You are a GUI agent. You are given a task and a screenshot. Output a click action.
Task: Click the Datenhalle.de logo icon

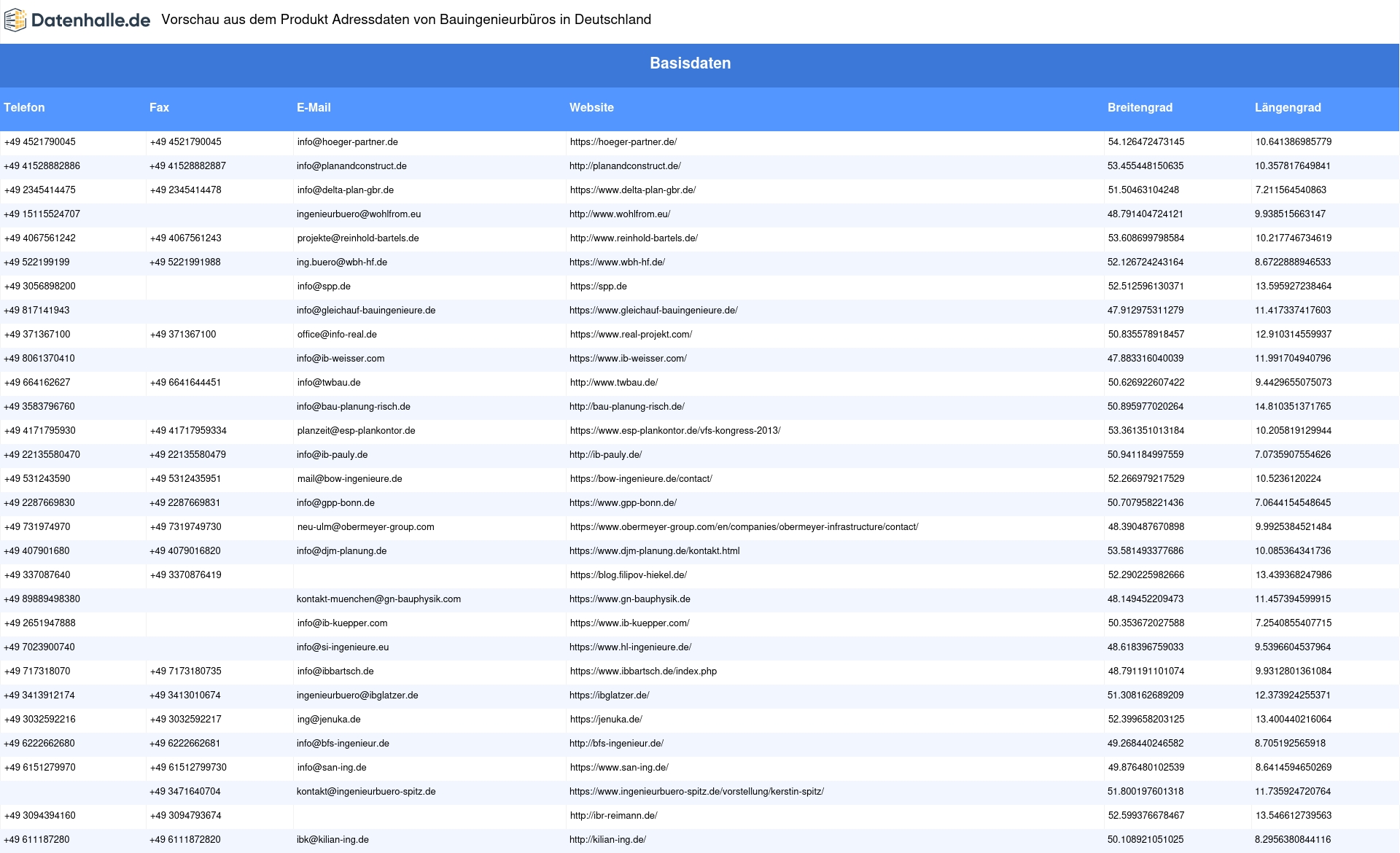[15, 20]
